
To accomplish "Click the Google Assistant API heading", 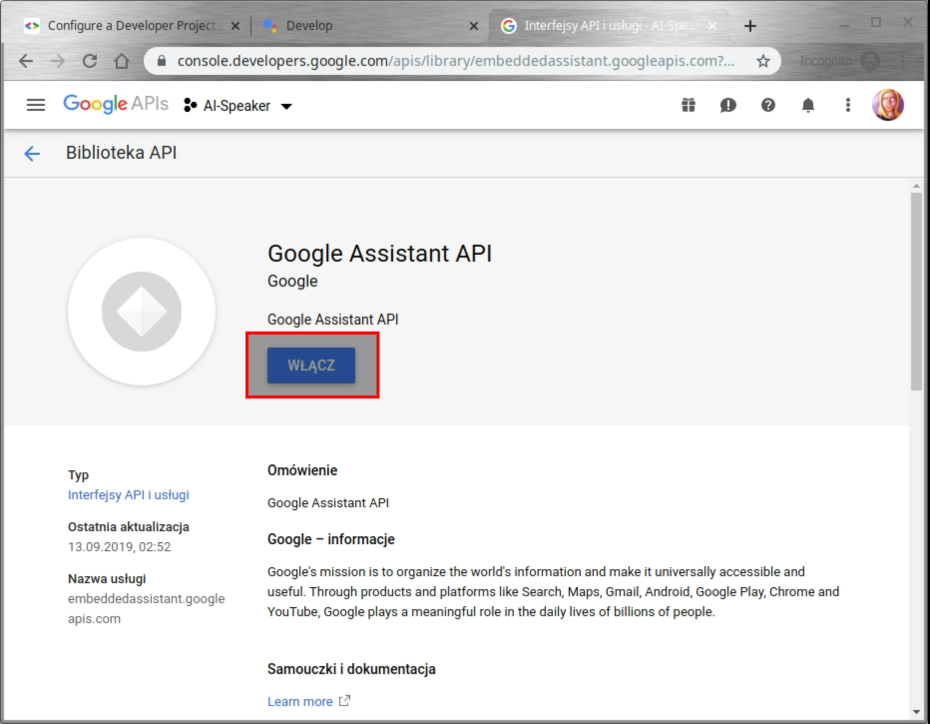I will [380, 253].
